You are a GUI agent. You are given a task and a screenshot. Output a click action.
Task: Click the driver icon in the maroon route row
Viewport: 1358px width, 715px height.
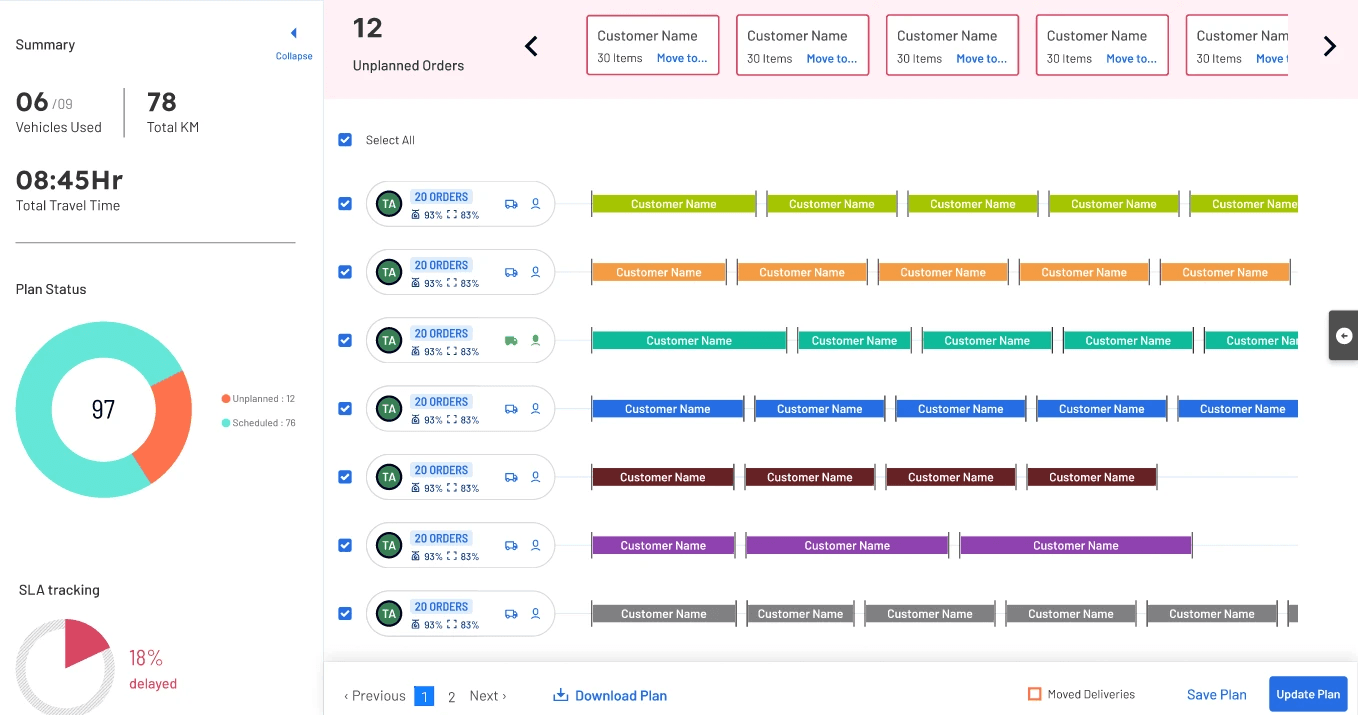[x=535, y=477]
